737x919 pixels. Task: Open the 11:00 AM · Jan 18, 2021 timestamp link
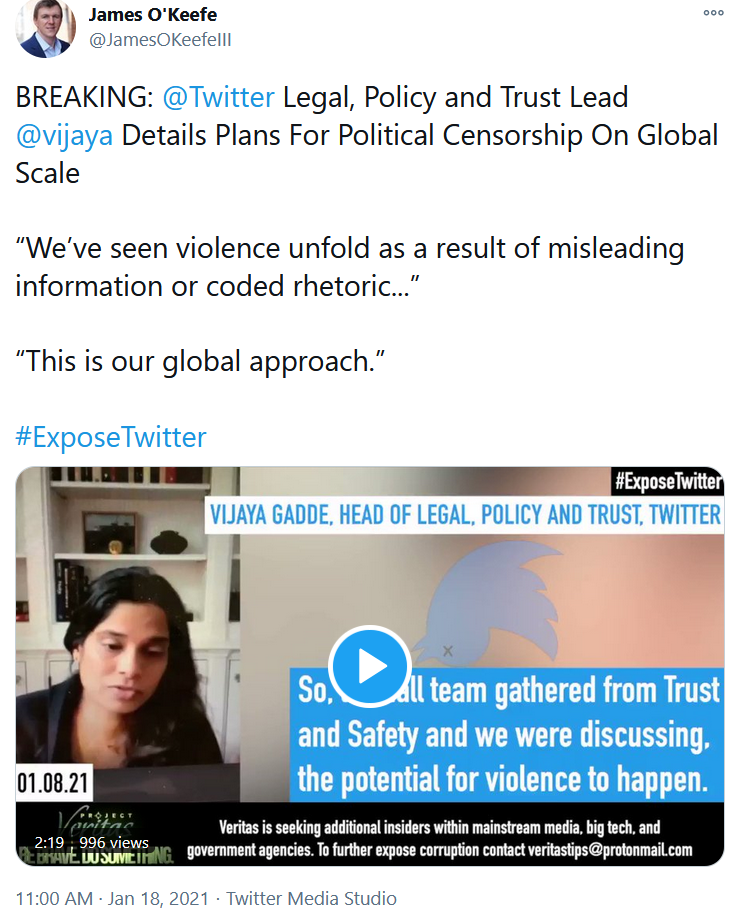(x=112, y=899)
